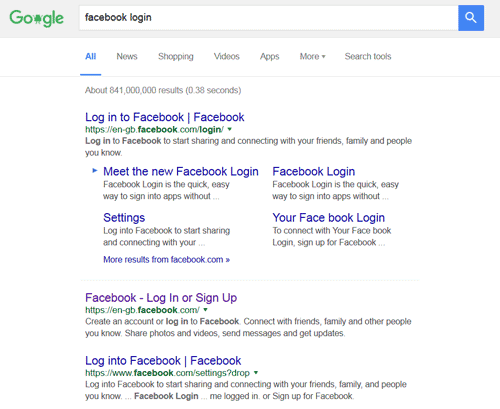Click the About 841,000,000 results text

pos(163,90)
